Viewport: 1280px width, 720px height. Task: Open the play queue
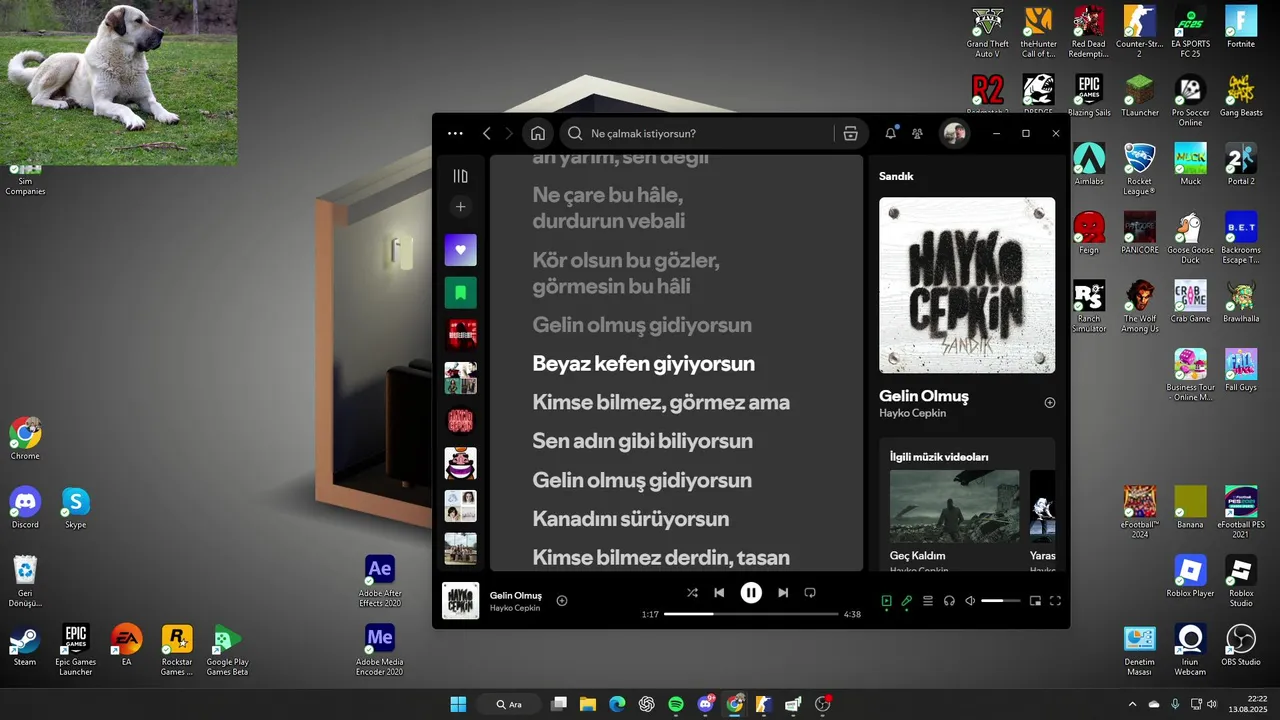(x=928, y=601)
